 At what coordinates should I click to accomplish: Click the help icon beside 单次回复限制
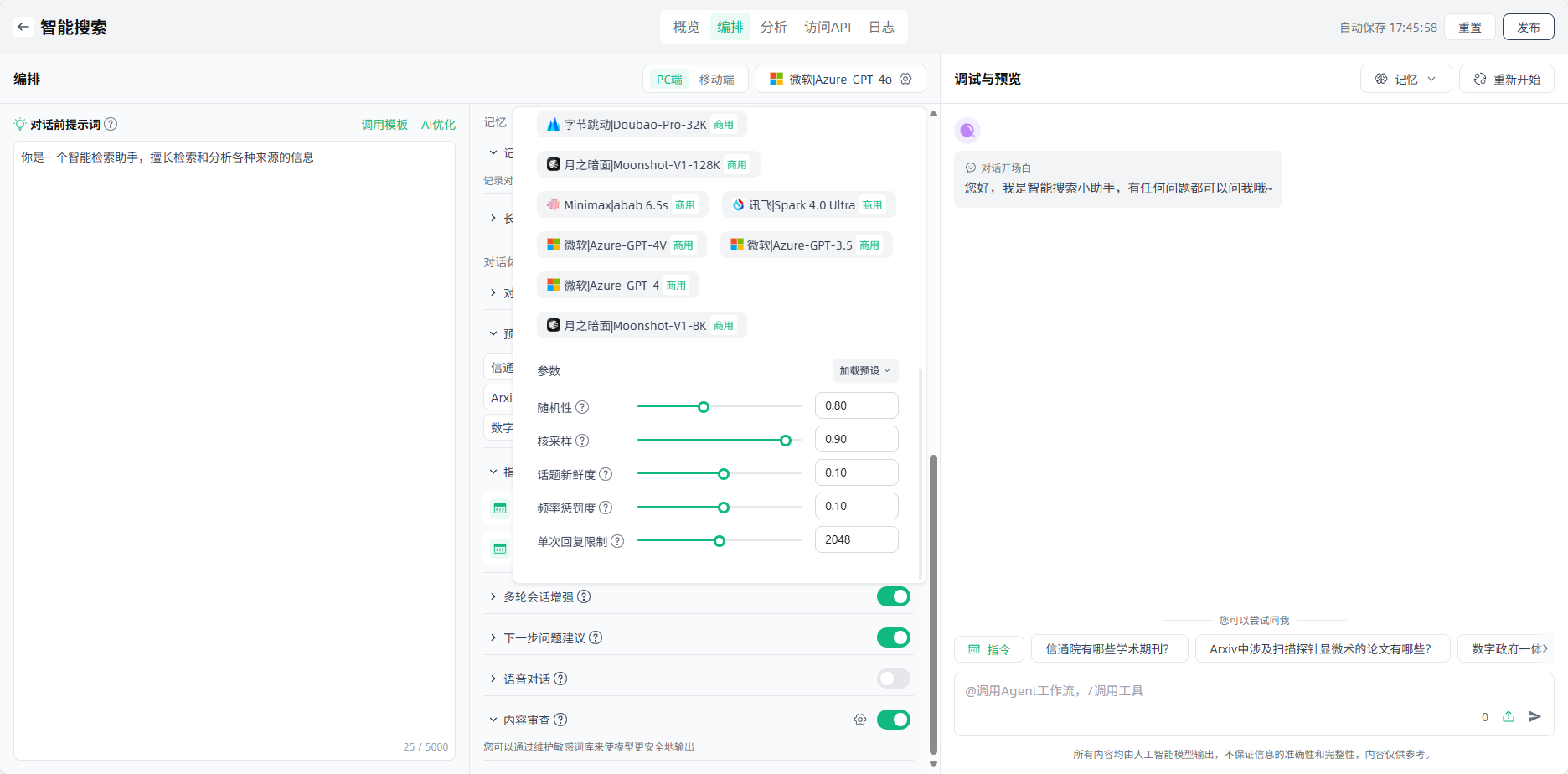[x=617, y=541]
